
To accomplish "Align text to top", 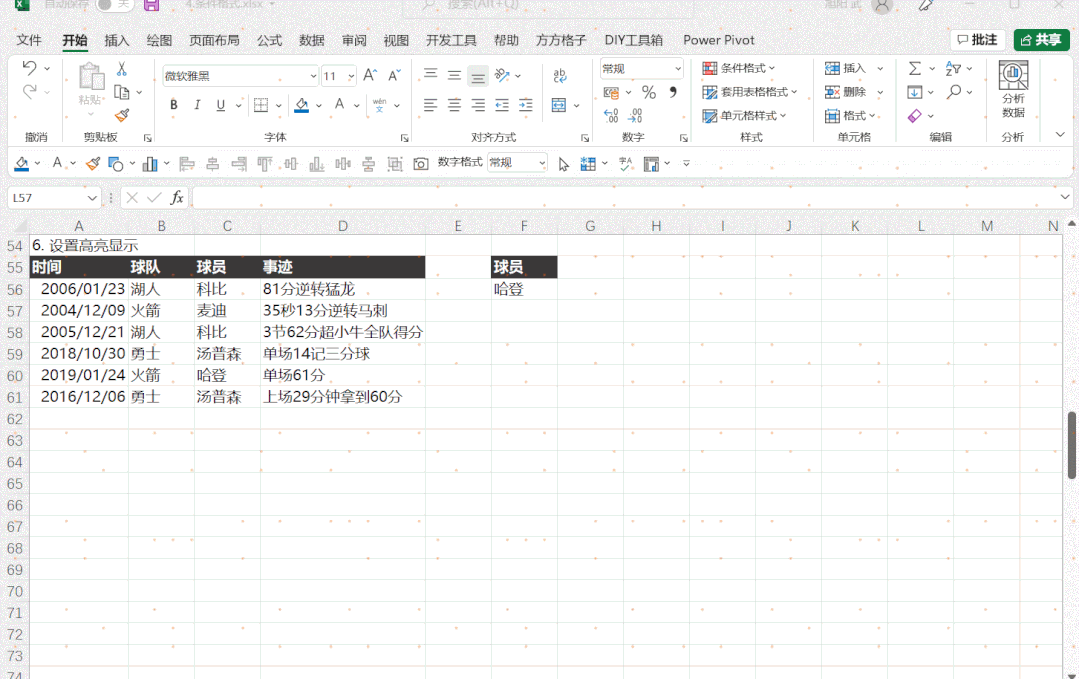I will pos(431,75).
